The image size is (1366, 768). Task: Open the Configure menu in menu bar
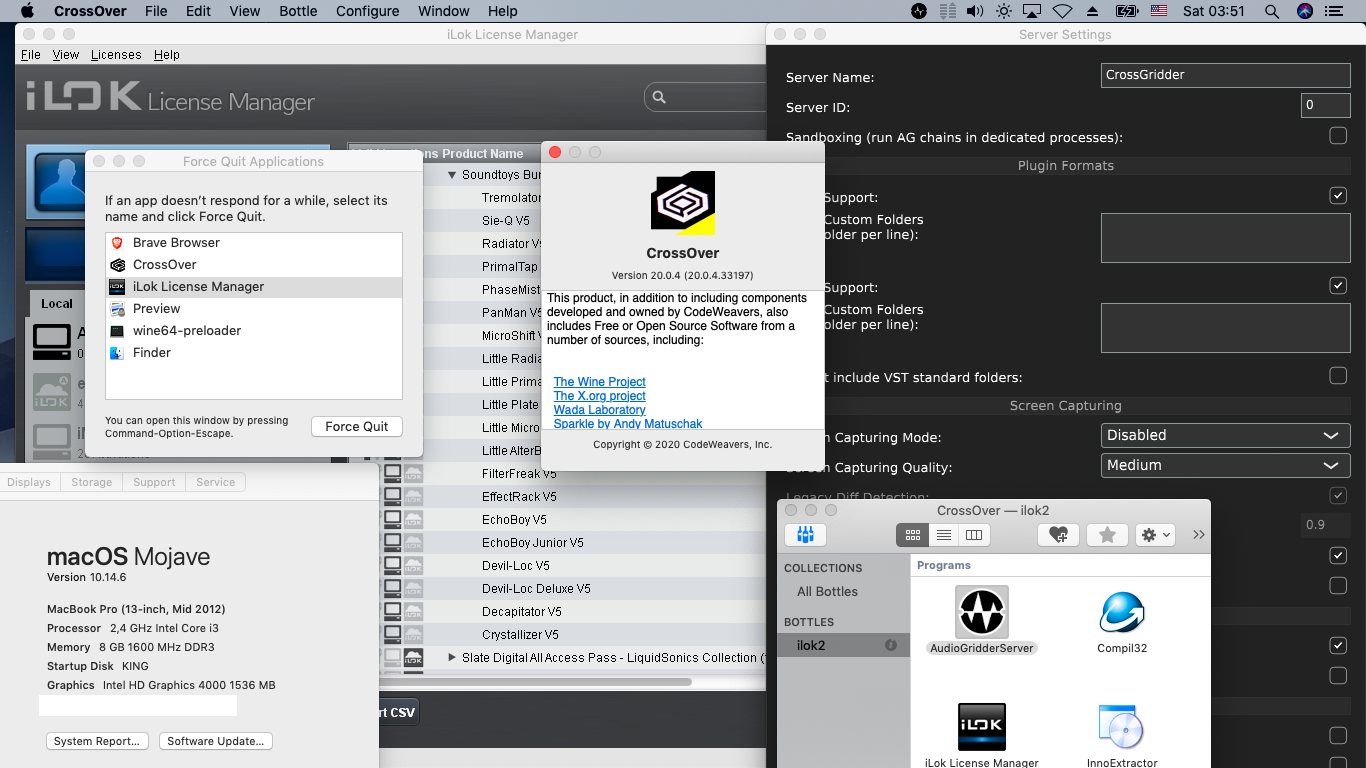pos(367,11)
